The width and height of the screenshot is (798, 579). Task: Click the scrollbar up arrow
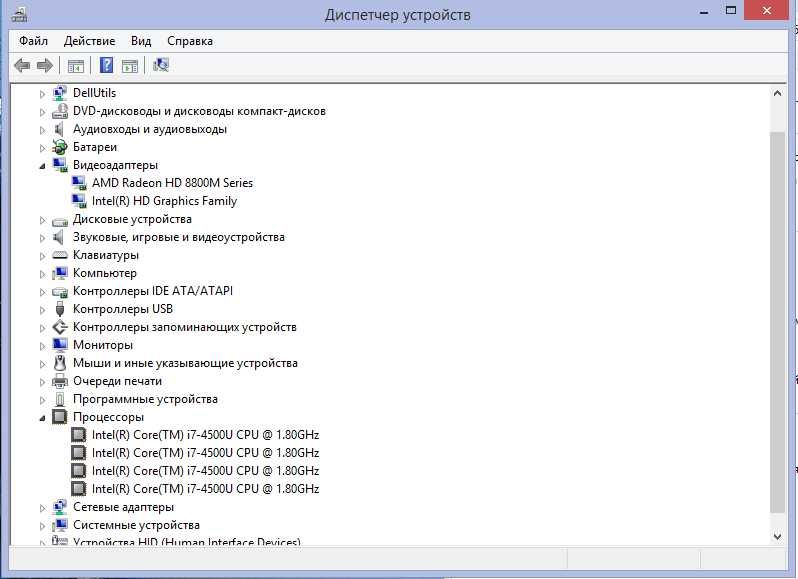pyautogui.click(x=777, y=93)
